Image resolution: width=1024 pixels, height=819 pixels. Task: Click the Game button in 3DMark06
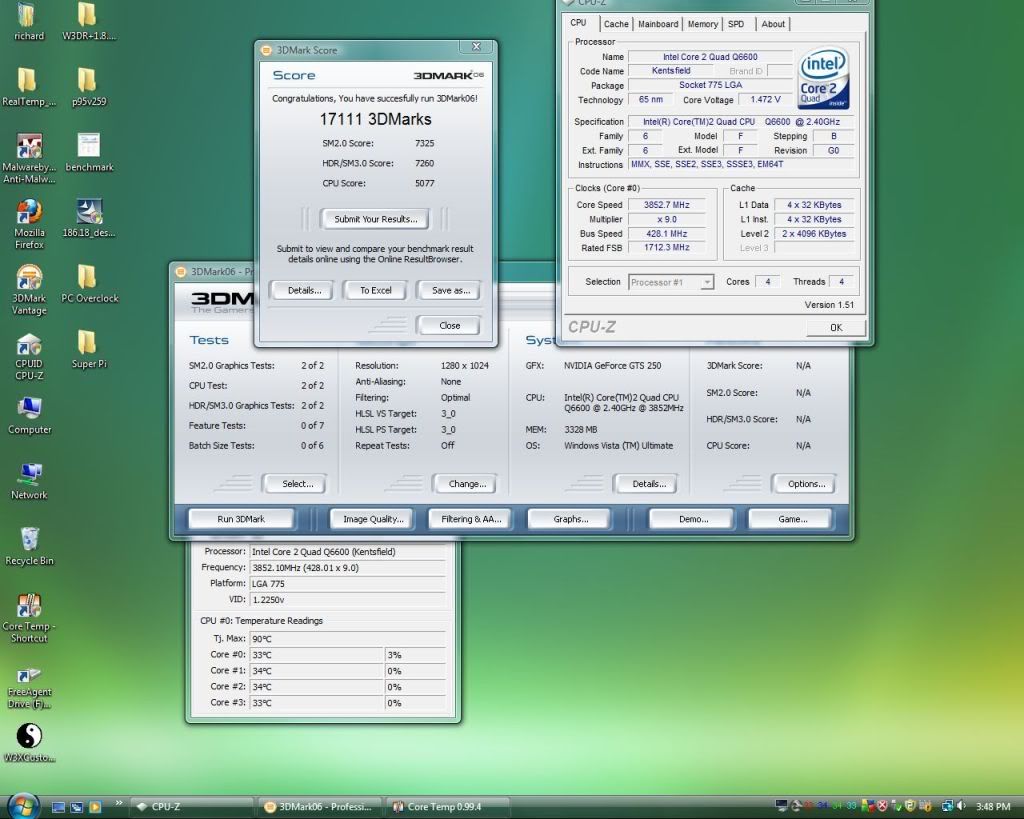792,519
